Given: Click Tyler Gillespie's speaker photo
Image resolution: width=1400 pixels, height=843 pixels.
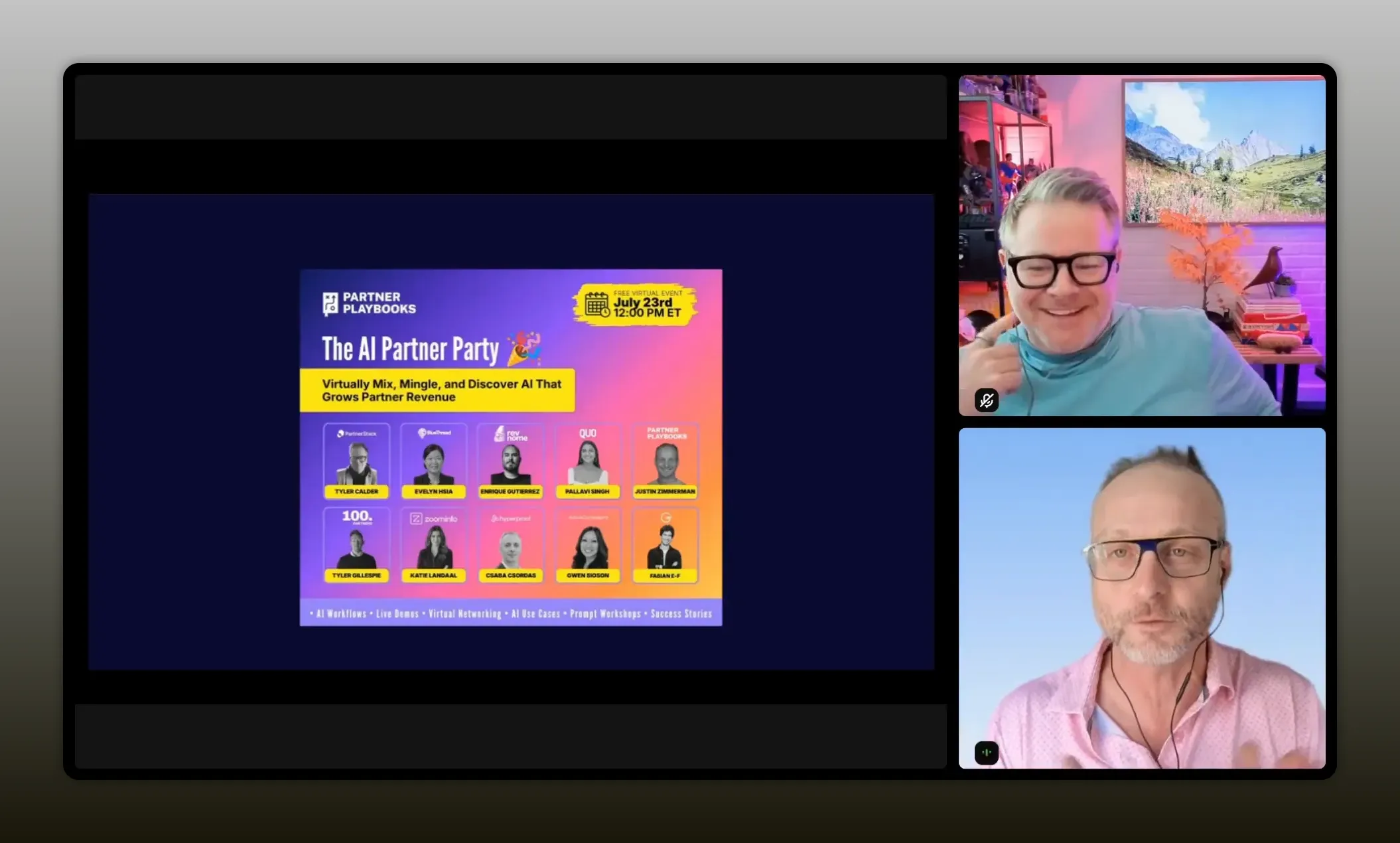Looking at the screenshot, I should pos(357,549).
